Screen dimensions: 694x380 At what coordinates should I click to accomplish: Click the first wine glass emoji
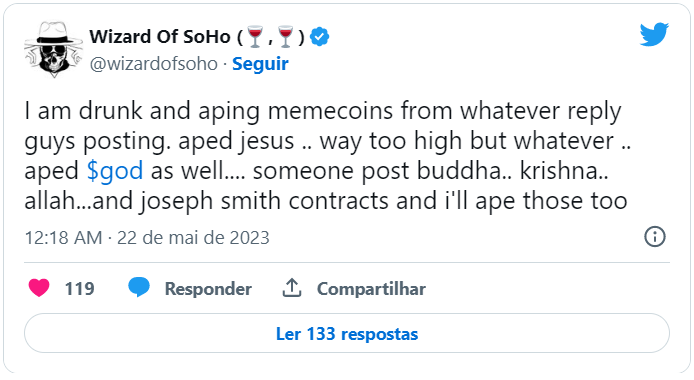point(255,36)
